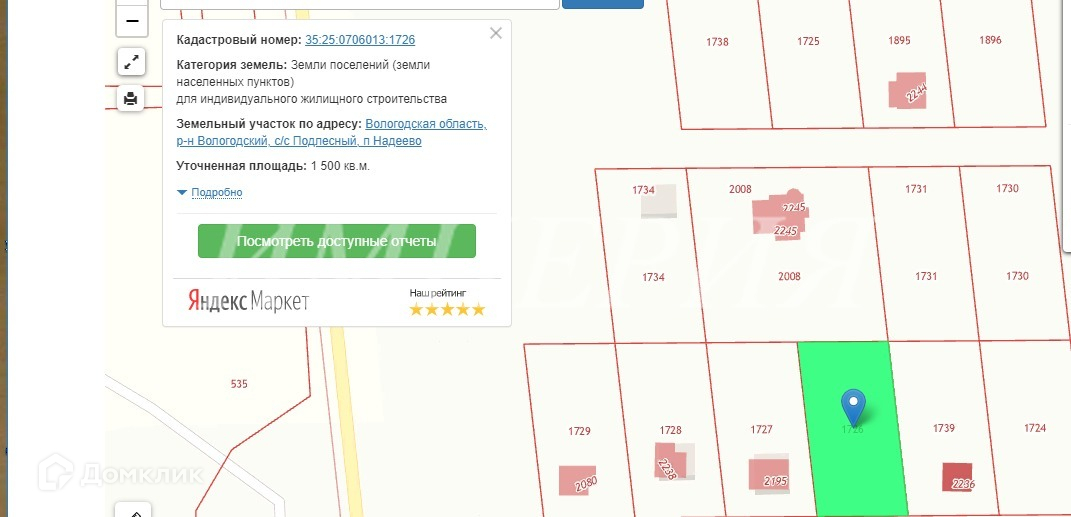Open cadastral number 35:25:0706013:1726 link

pyautogui.click(x=360, y=40)
